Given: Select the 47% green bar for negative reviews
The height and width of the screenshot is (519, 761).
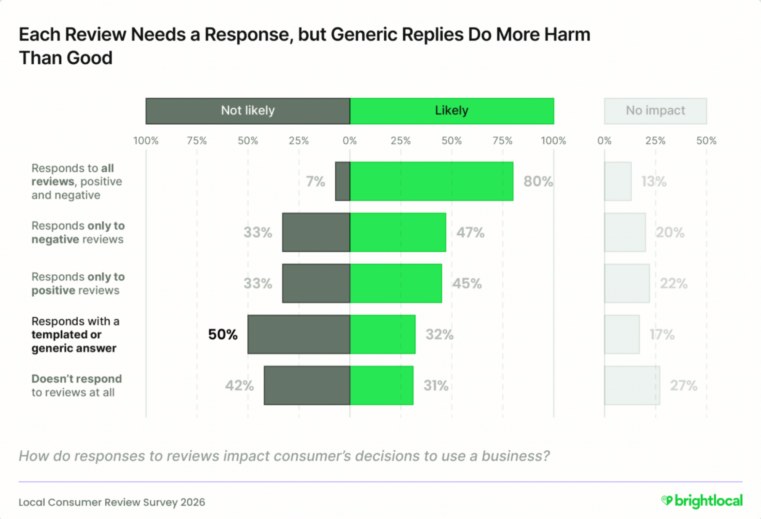Looking at the screenshot, I should click(x=398, y=232).
